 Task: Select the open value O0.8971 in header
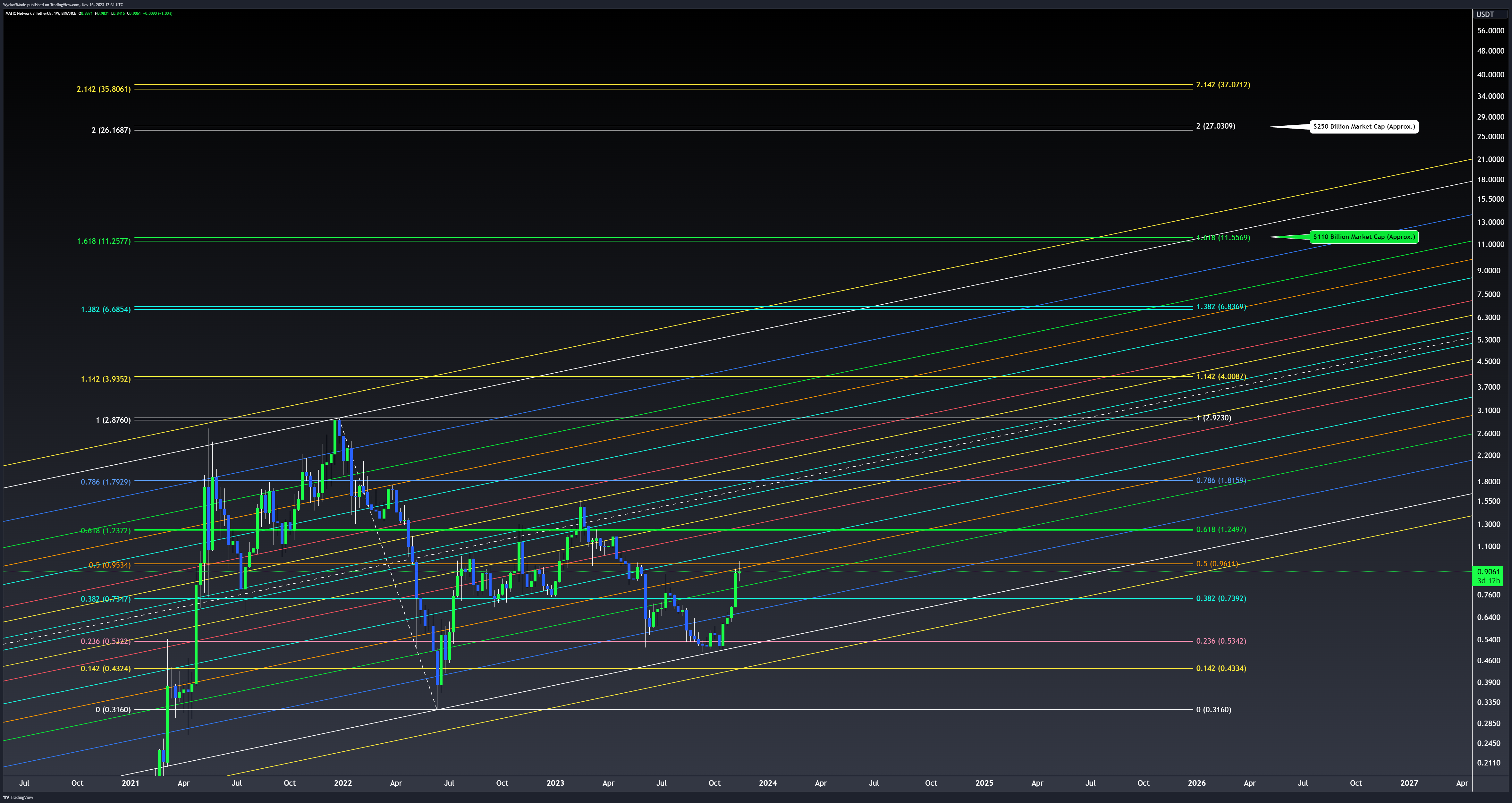[x=86, y=13]
